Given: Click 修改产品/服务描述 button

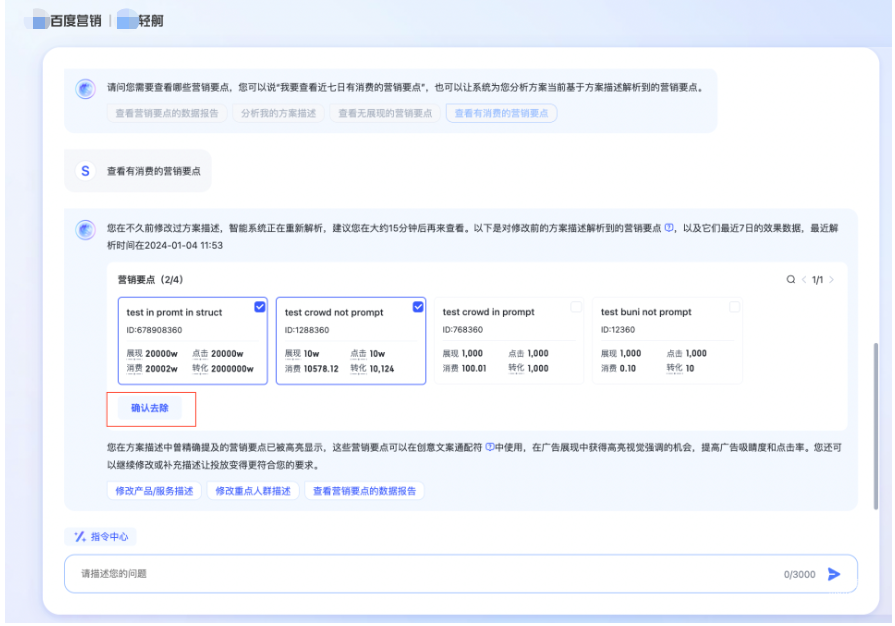Looking at the screenshot, I should 154,491.
